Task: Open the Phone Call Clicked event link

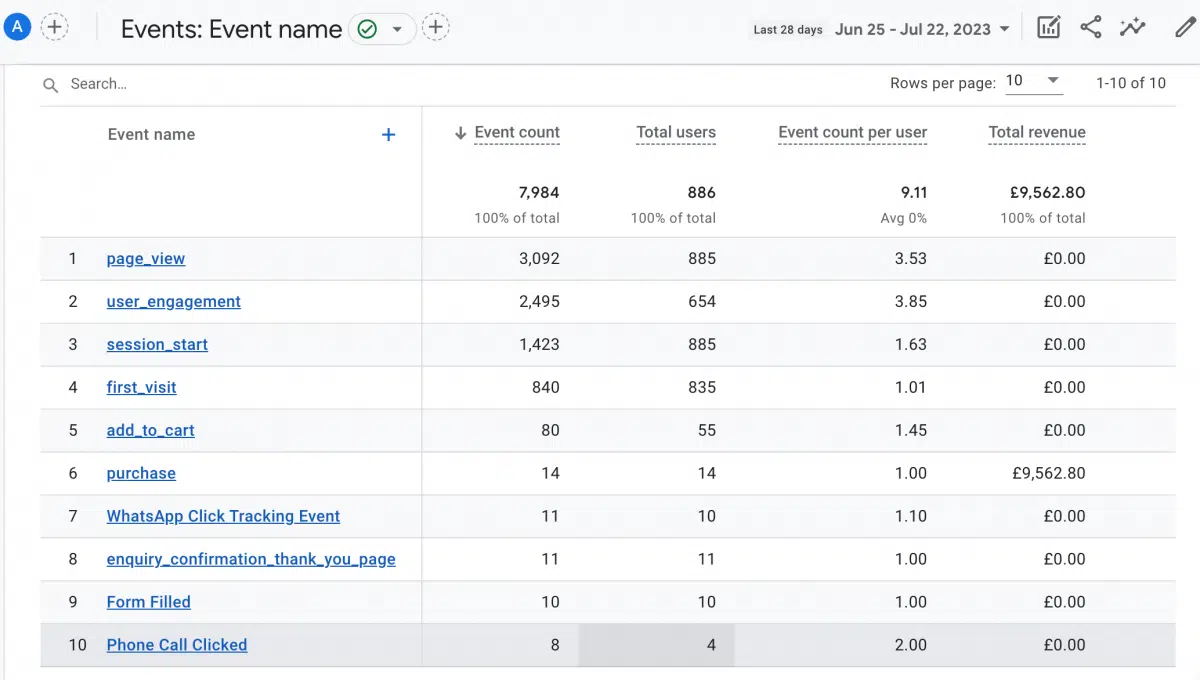Action: (177, 645)
